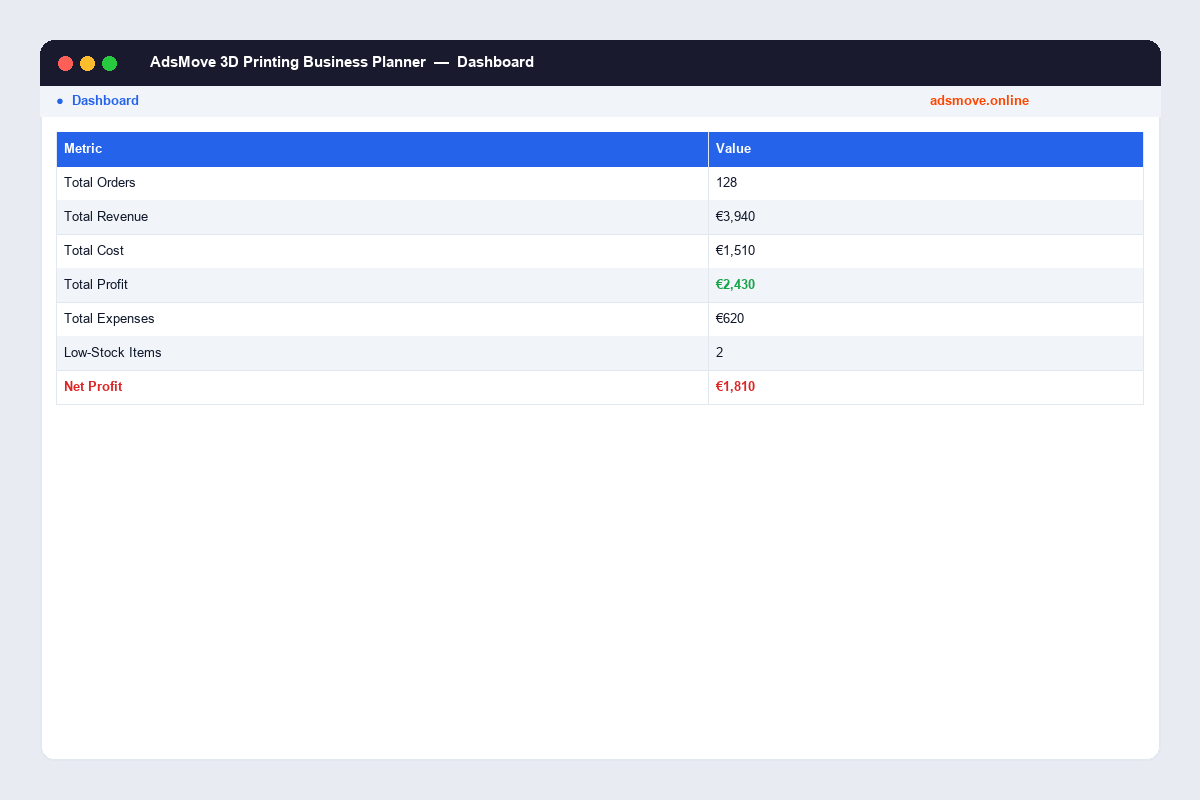Click the window title AdsMove 3D Printing Business Planner
Viewport: 1200px width, 800px height.
point(288,62)
